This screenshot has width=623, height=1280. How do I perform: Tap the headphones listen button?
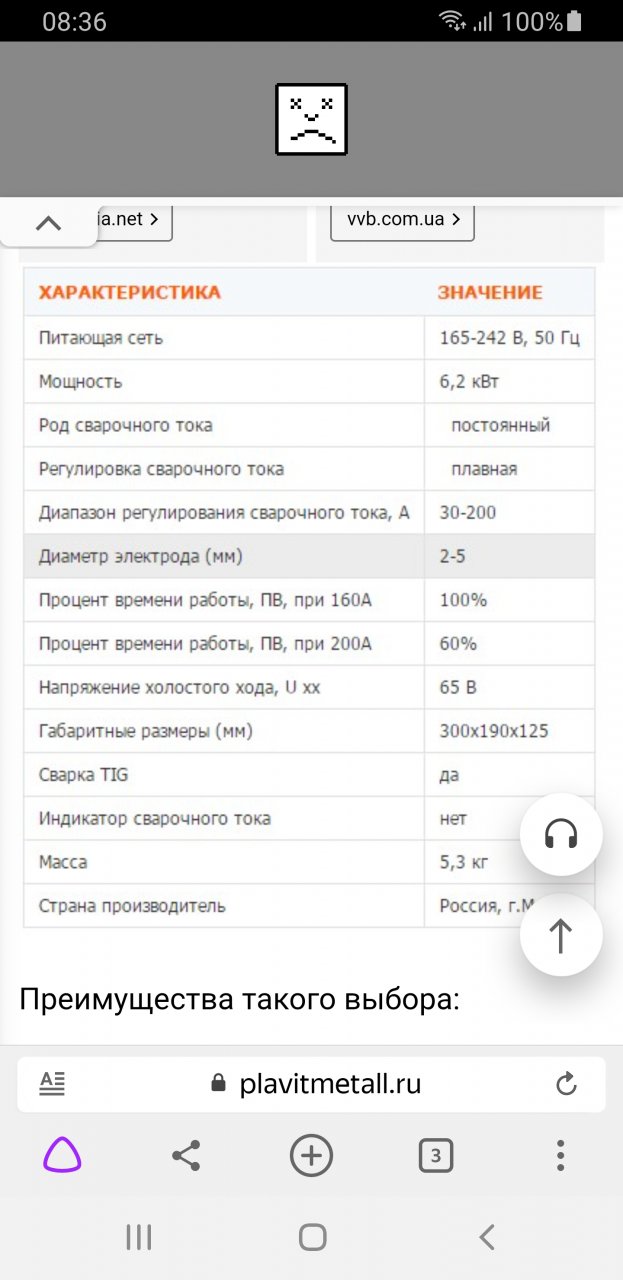tap(561, 834)
